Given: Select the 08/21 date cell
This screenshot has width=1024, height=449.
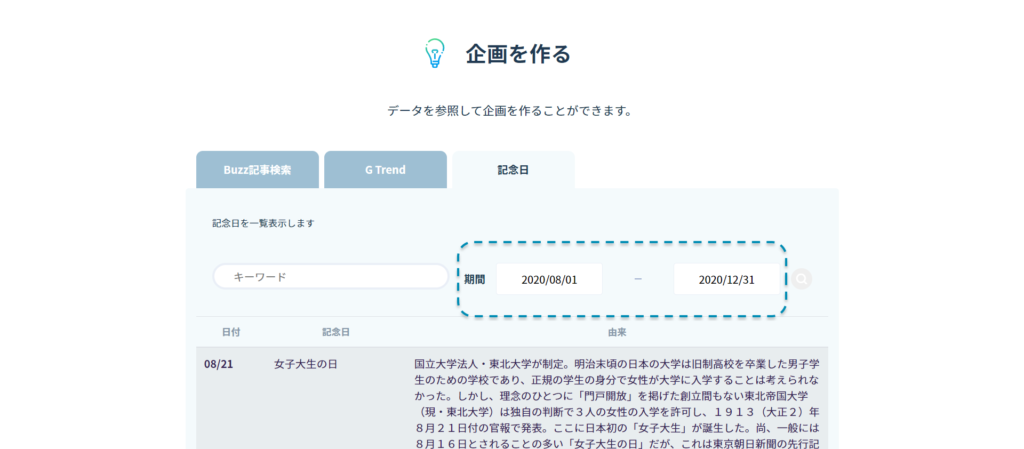Looking at the screenshot, I should click(219, 364).
